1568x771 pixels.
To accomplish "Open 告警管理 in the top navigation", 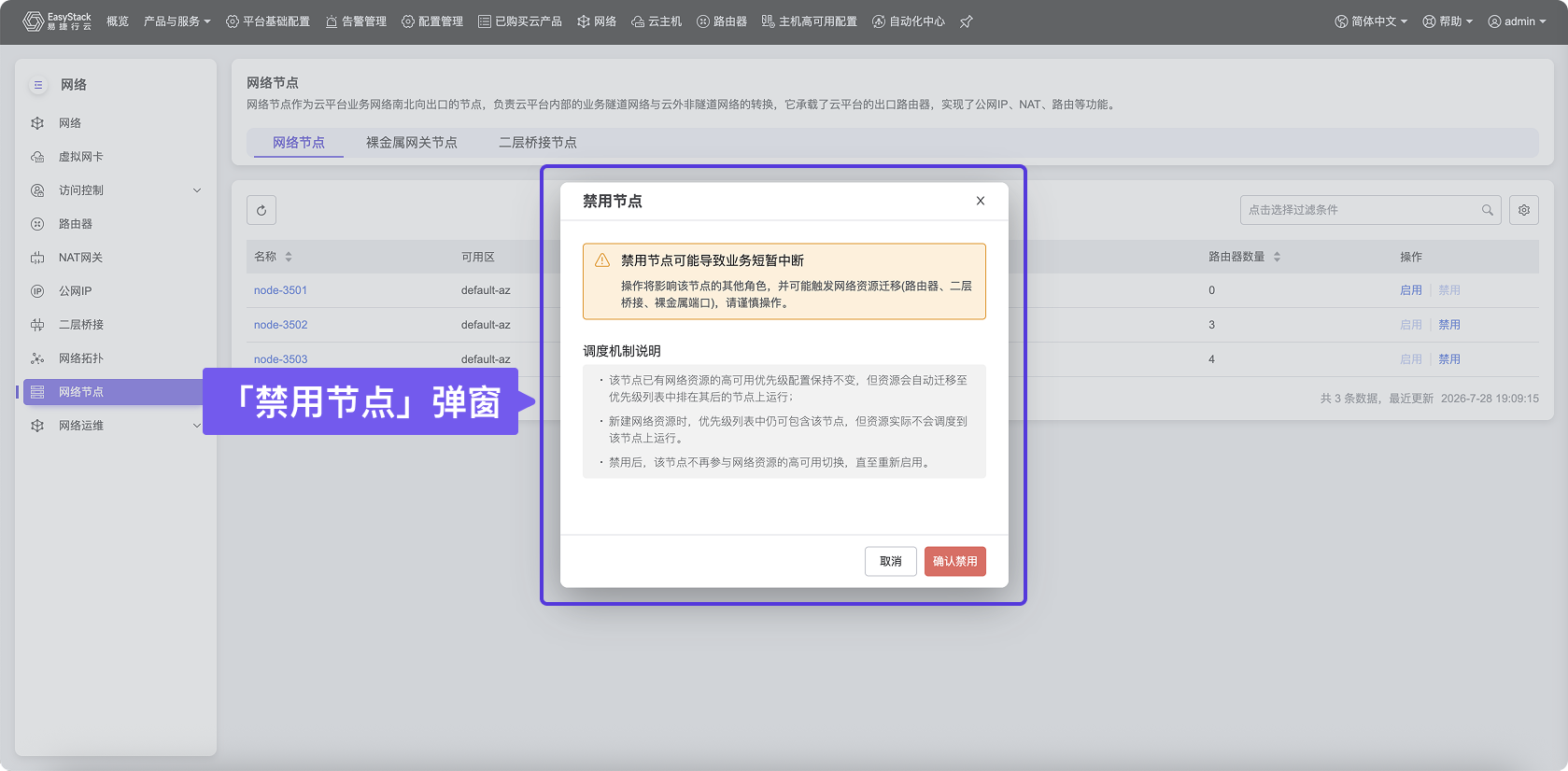I will [x=356, y=21].
